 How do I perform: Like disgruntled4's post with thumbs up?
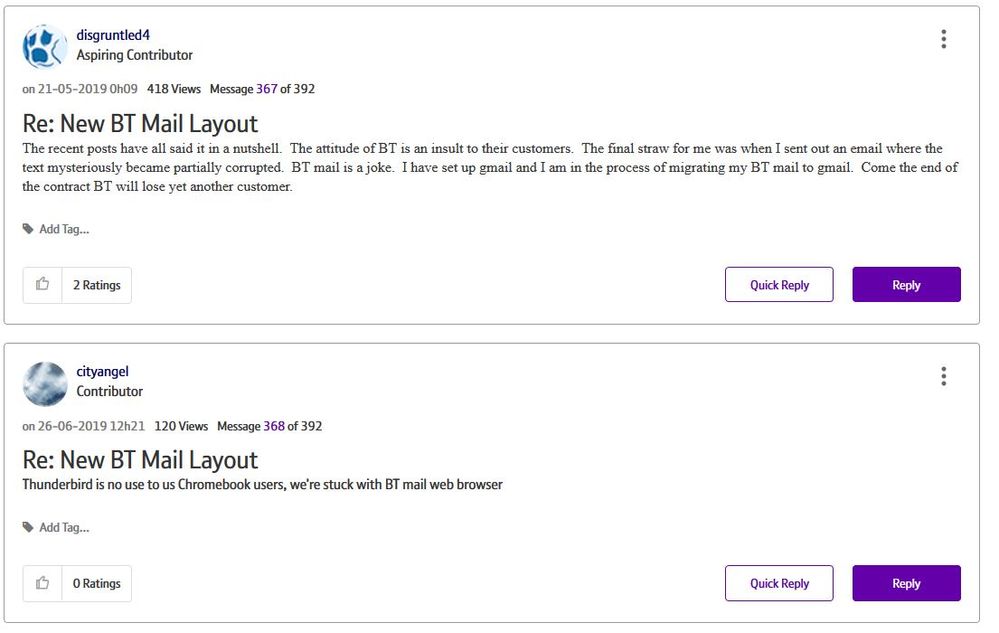(x=43, y=285)
